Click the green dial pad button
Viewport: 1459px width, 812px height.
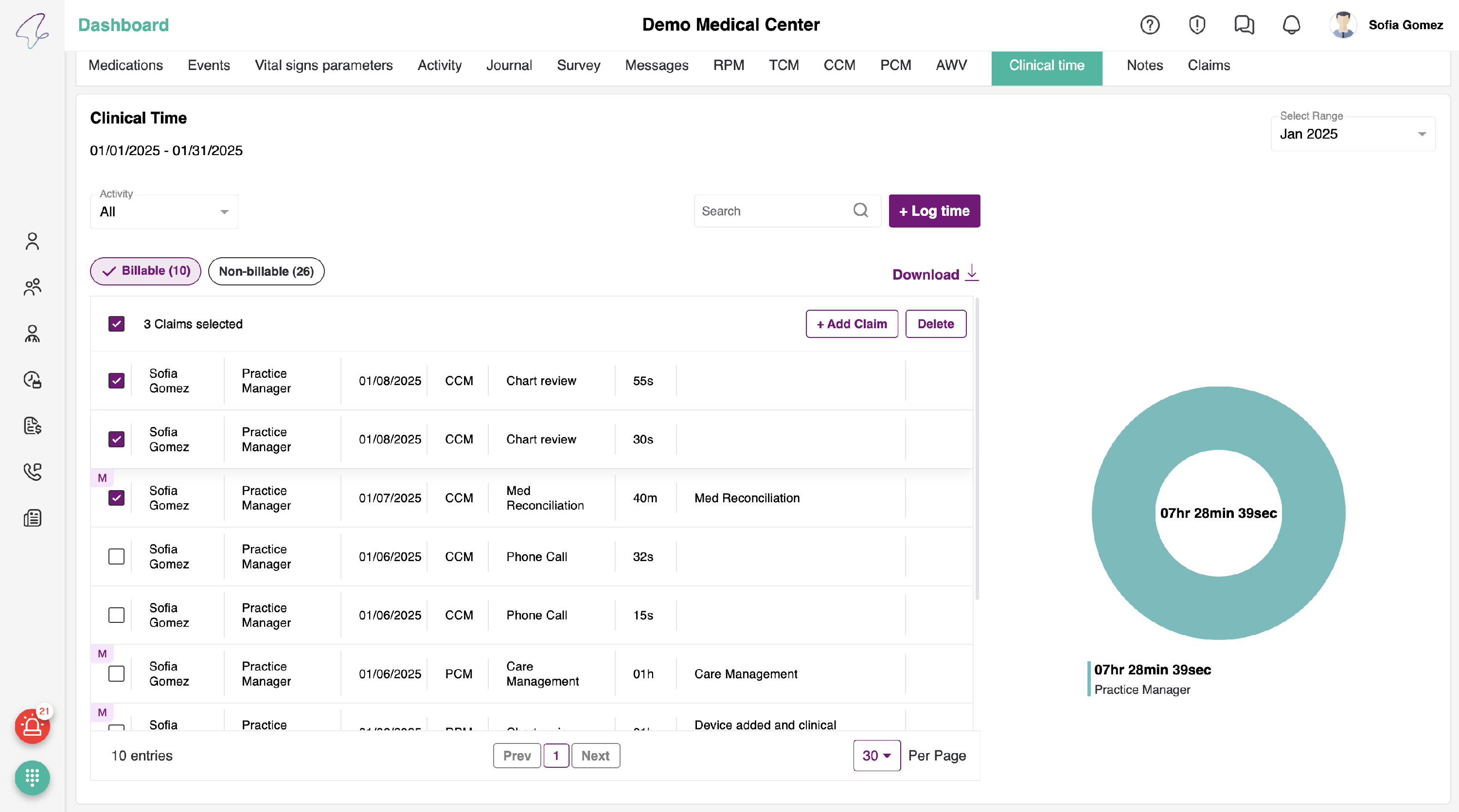pos(32,777)
